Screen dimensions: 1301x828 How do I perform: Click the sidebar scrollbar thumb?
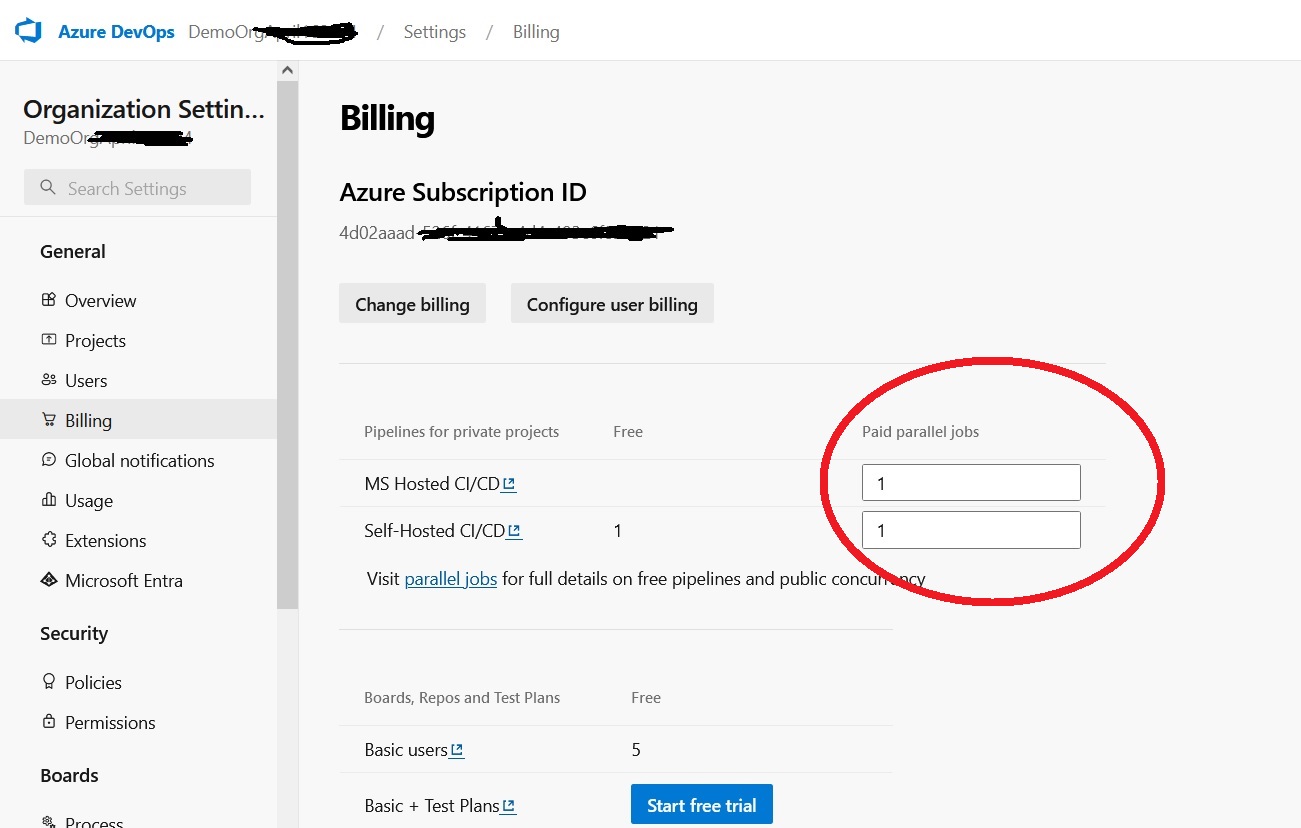(x=287, y=345)
